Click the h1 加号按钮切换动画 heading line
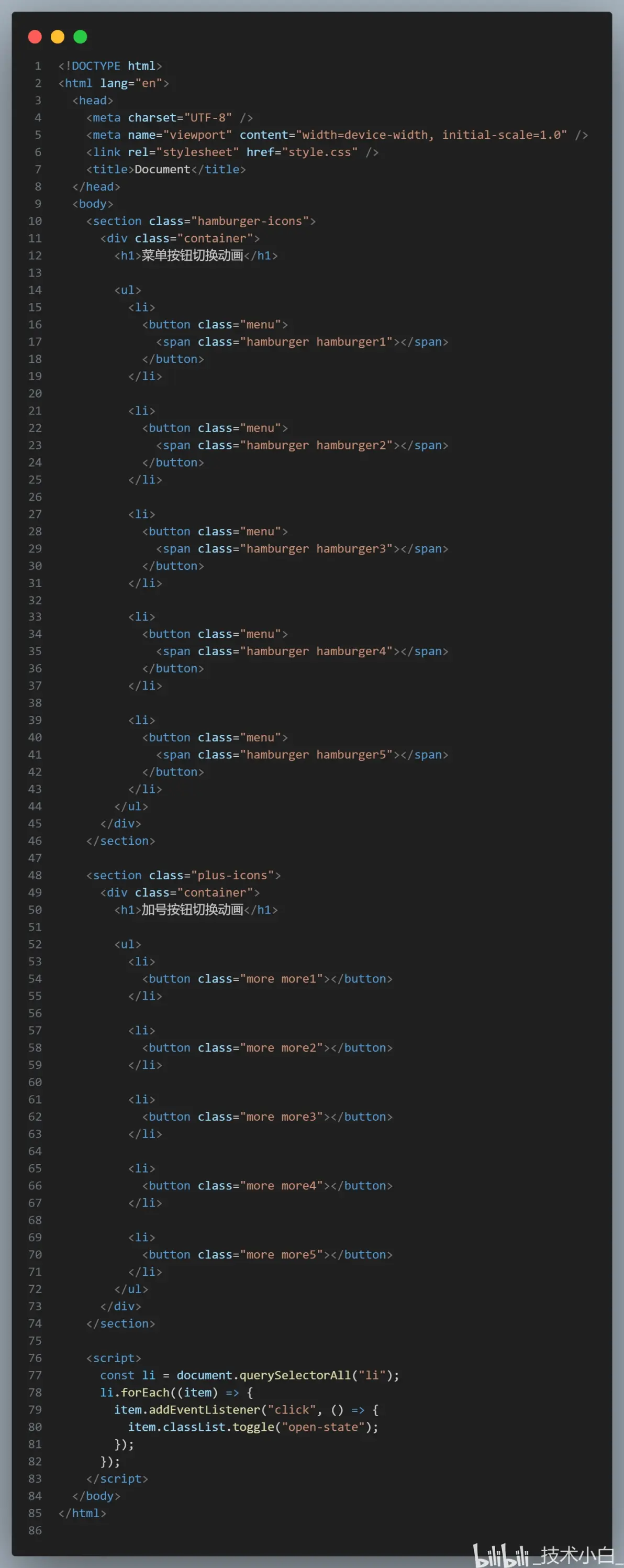Image resolution: width=624 pixels, height=1568 pixels. pos(196,910)
